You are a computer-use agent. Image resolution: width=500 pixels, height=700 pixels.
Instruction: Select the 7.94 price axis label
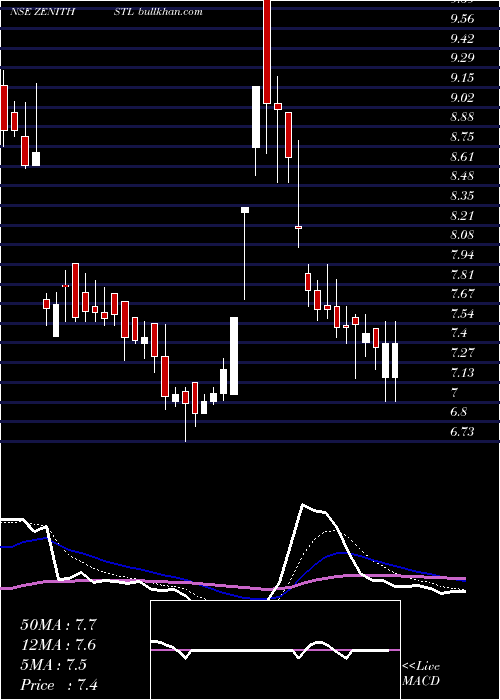[462, 255]
